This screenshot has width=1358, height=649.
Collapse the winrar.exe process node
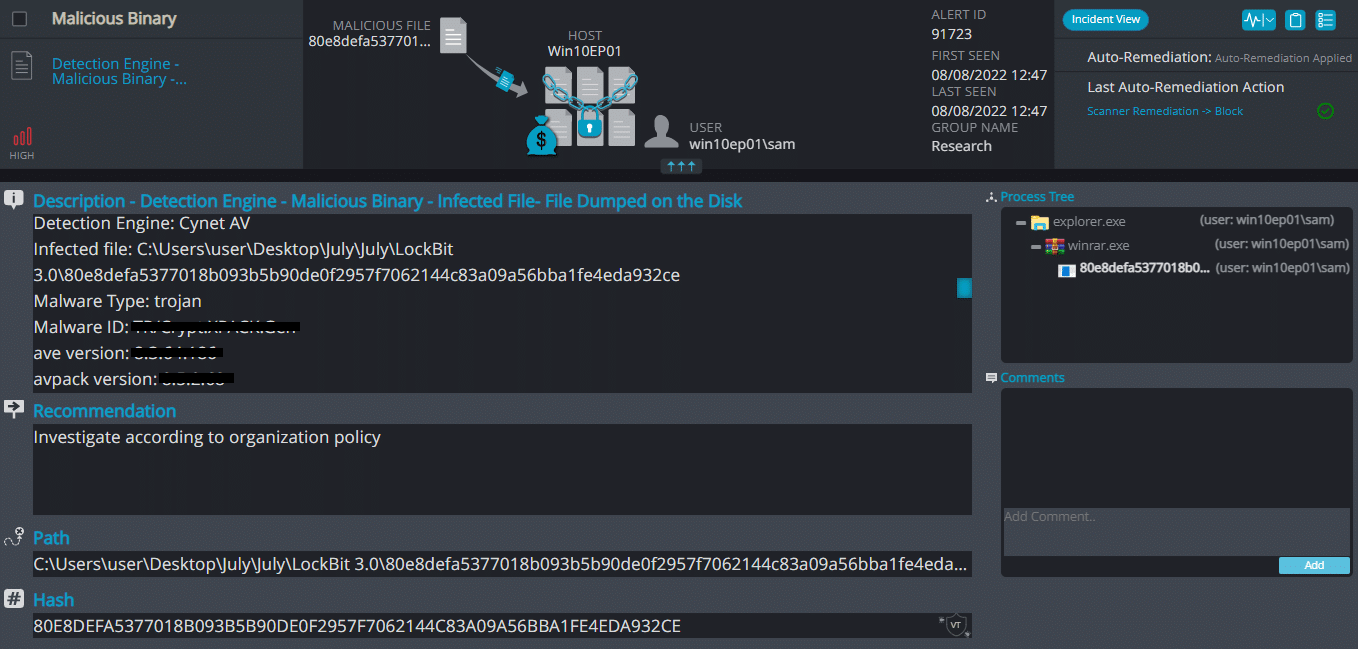[1036, 246]
